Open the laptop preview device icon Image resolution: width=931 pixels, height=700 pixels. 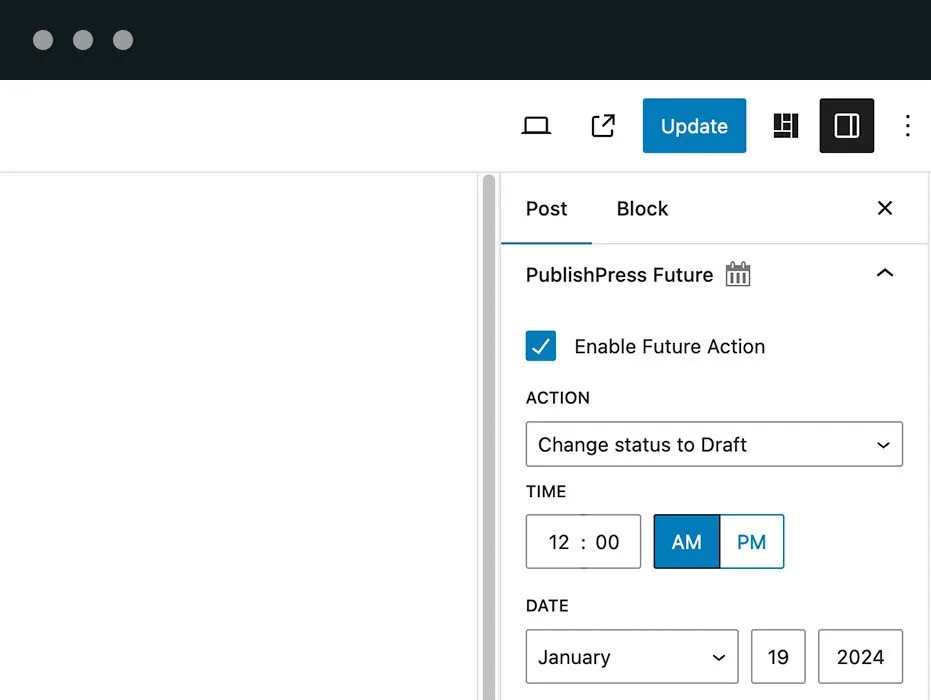coord(536,126)
